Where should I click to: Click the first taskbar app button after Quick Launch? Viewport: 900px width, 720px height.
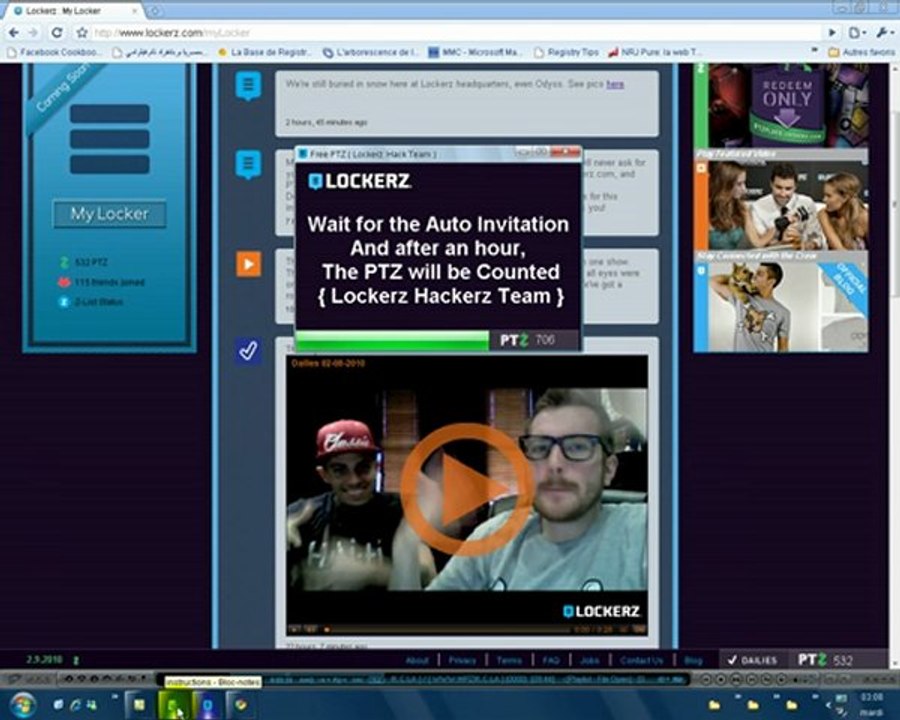click(x=139, y=704)
